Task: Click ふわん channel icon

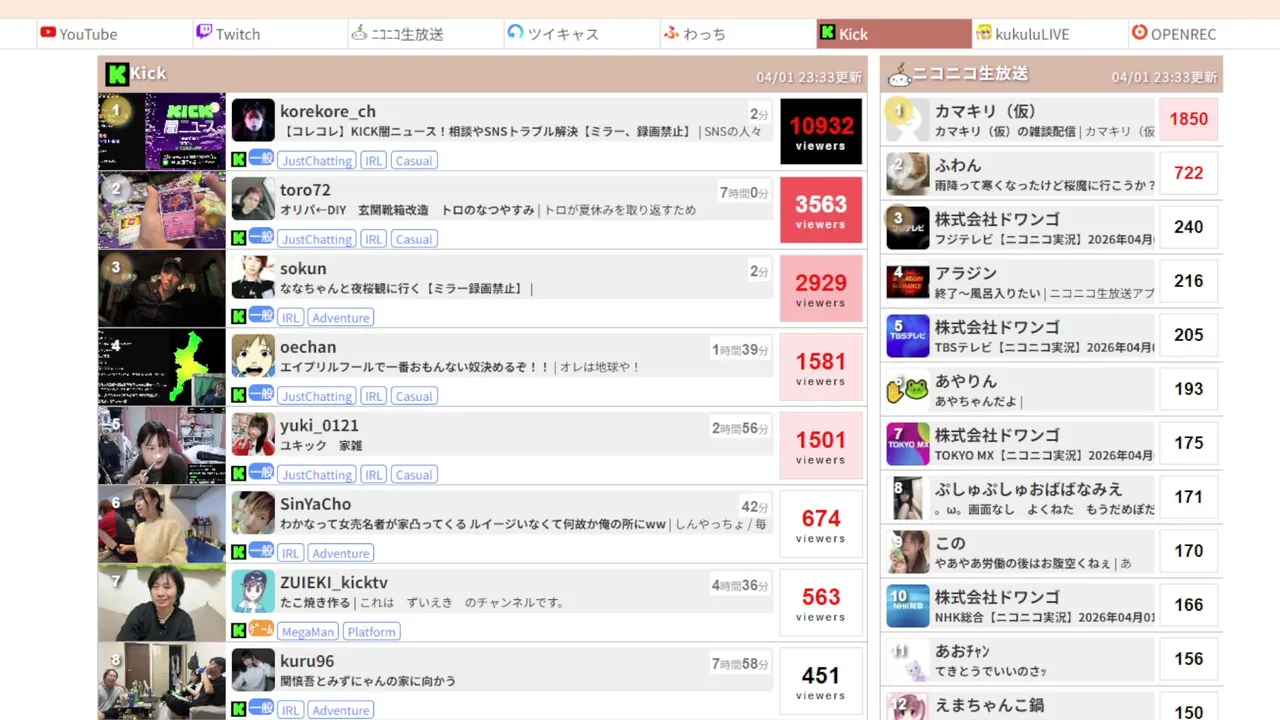Action: click(908, 173)
